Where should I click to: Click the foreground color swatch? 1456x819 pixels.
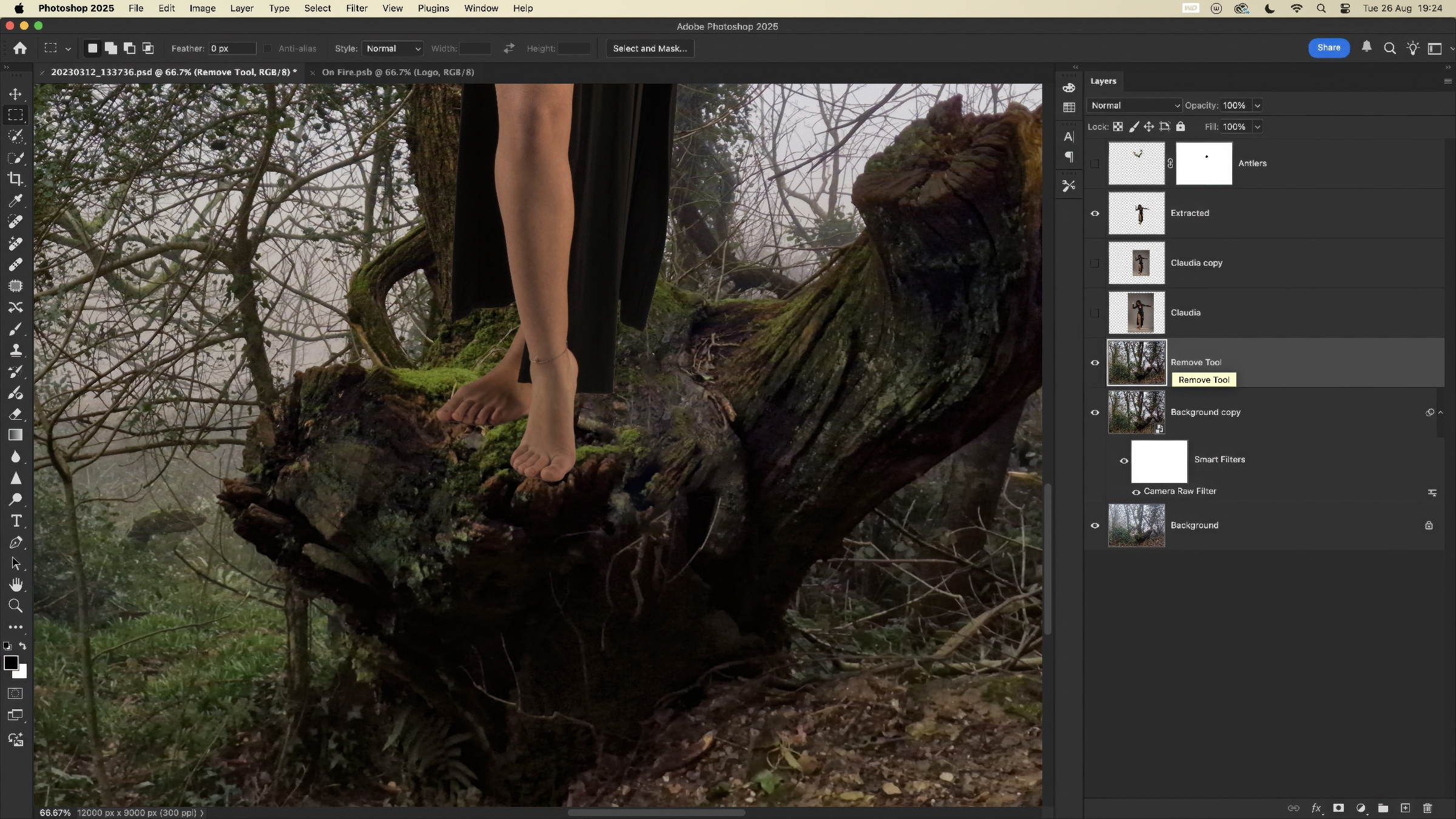pyautogui.click(x=10, y=662)
